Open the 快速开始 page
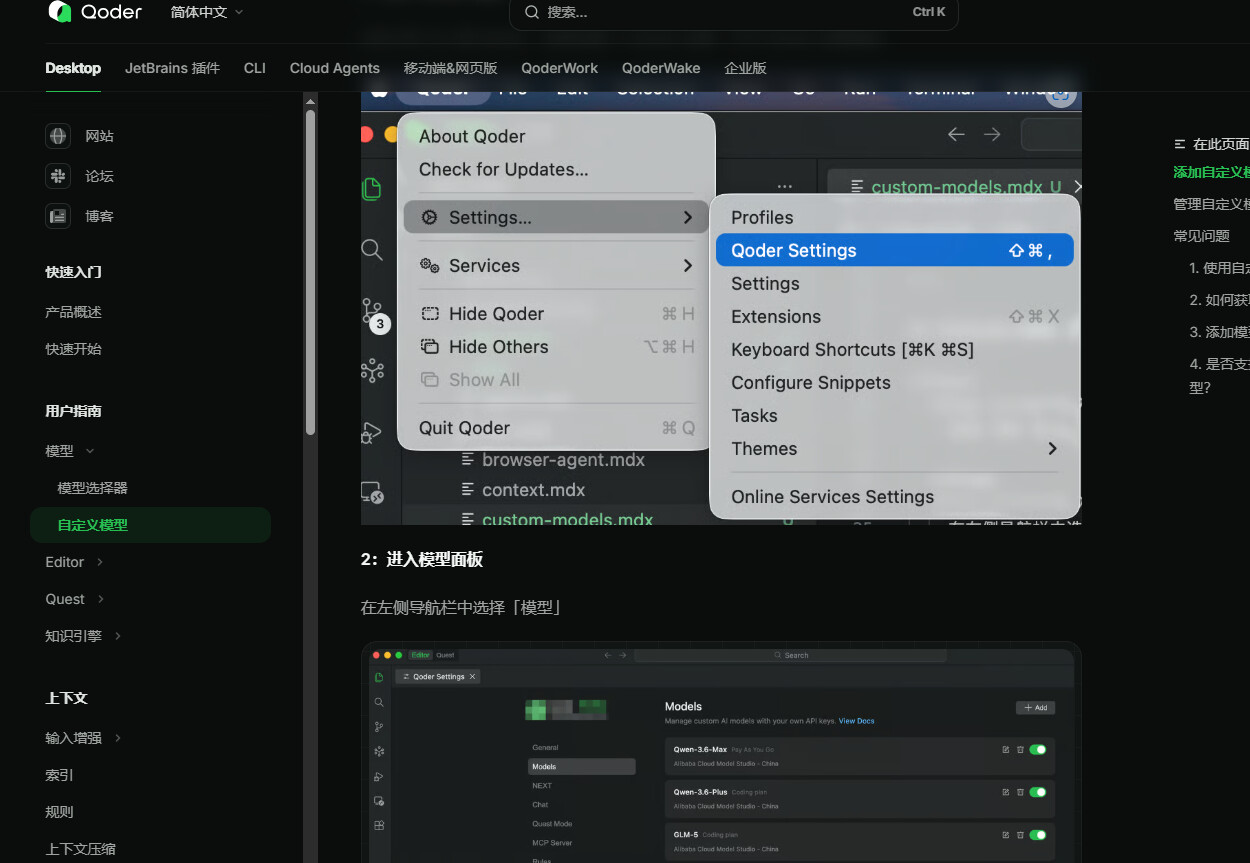1250x863 pixels. tap(73, 349)
